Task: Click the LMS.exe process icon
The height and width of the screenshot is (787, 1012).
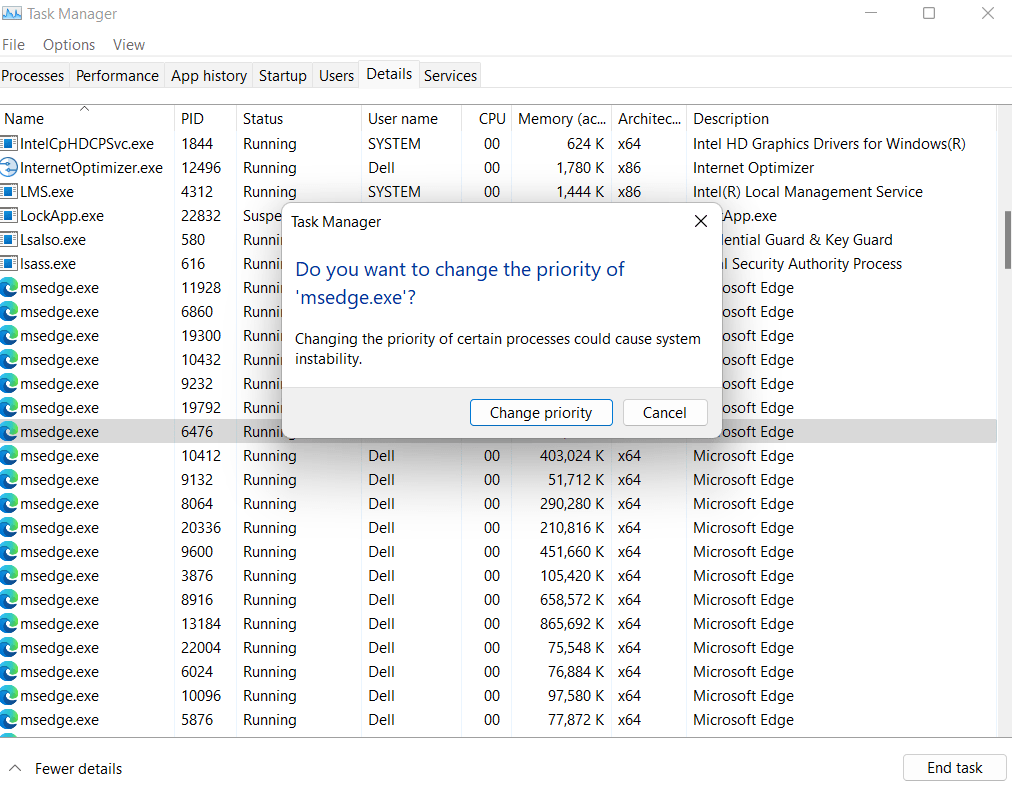Action: (10, 191)
